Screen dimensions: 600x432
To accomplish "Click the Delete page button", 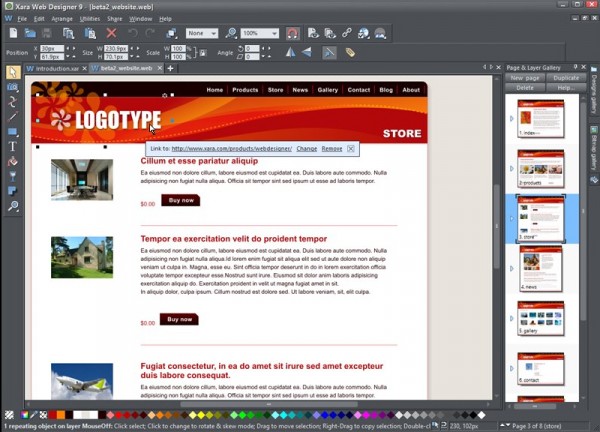I will pyautogui.click(x=525, y=88).
